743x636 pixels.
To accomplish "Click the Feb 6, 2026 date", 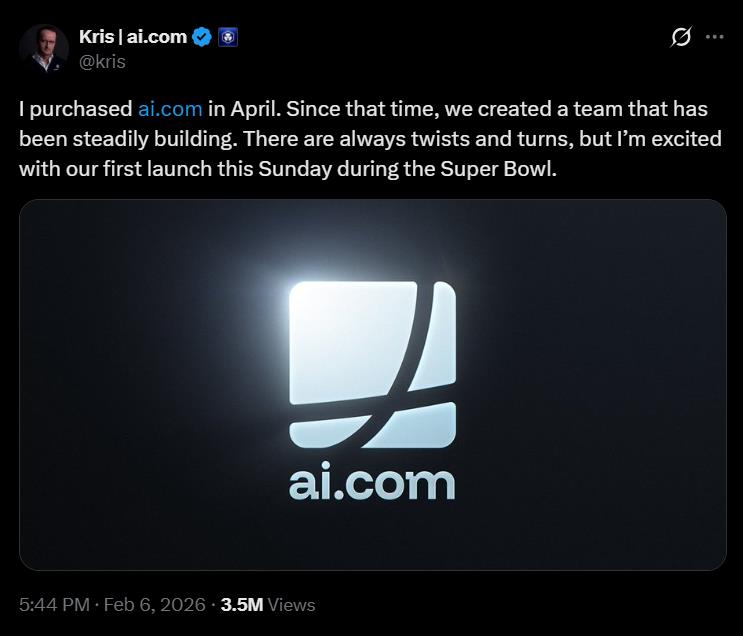I will (x=155, y=605).
